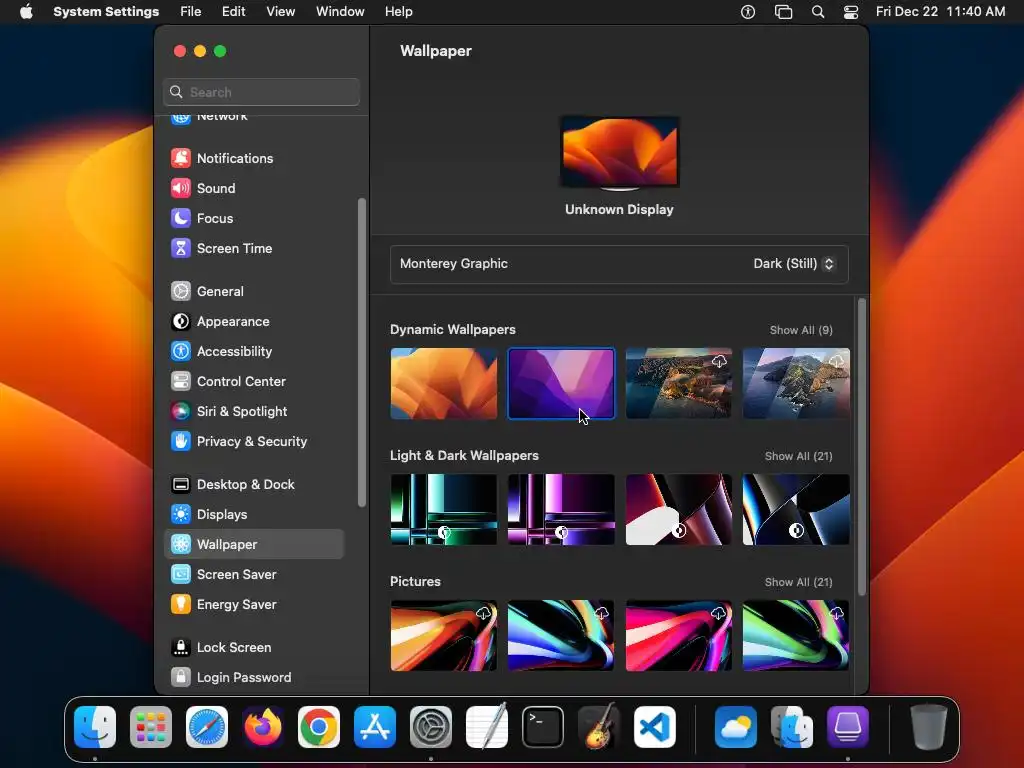Show all 9 Dynamic Wallpapers
Image resolution: width=1024 pixels, height=768 pixels.
[801, 330]
